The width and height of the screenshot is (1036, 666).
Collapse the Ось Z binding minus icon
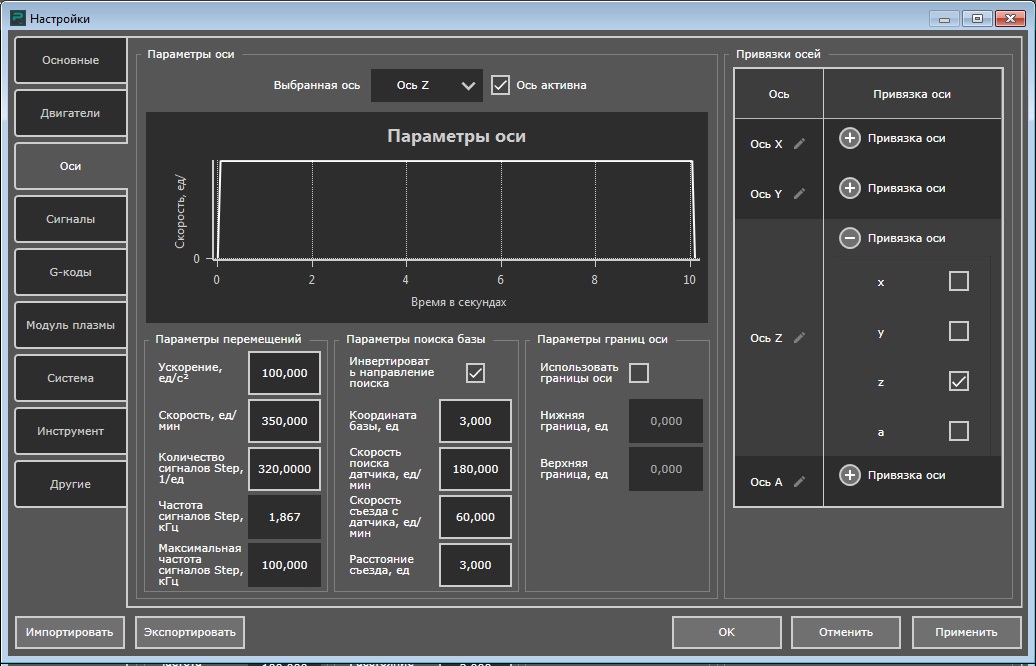pyautogui.click(x=849, y=238)
